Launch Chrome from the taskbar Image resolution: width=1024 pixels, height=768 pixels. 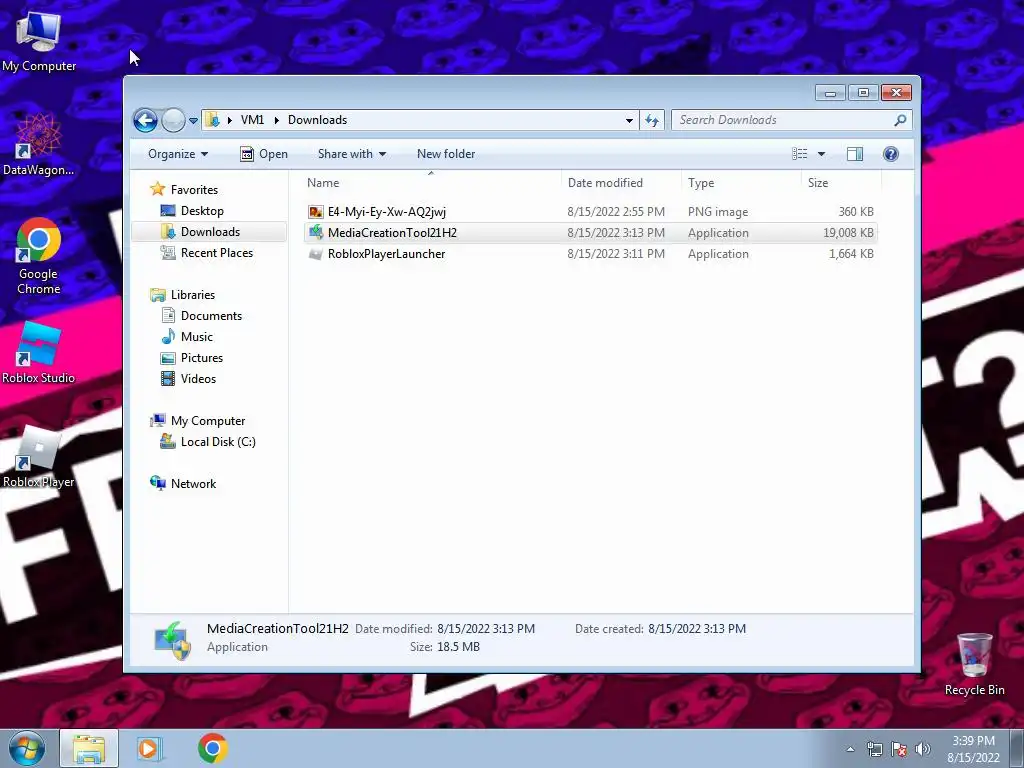point(213,748)
